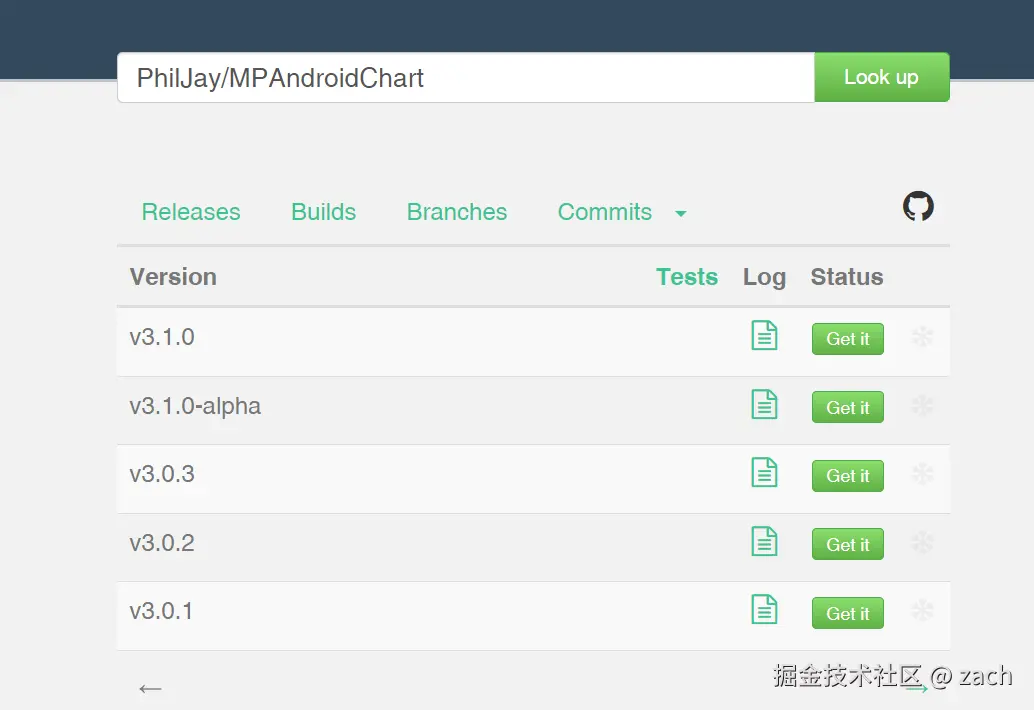This screenshot has height=710, width=1034.
Task: Click the snowflake icon in v3.0.3 row
Action: click(x=922, y=474)
